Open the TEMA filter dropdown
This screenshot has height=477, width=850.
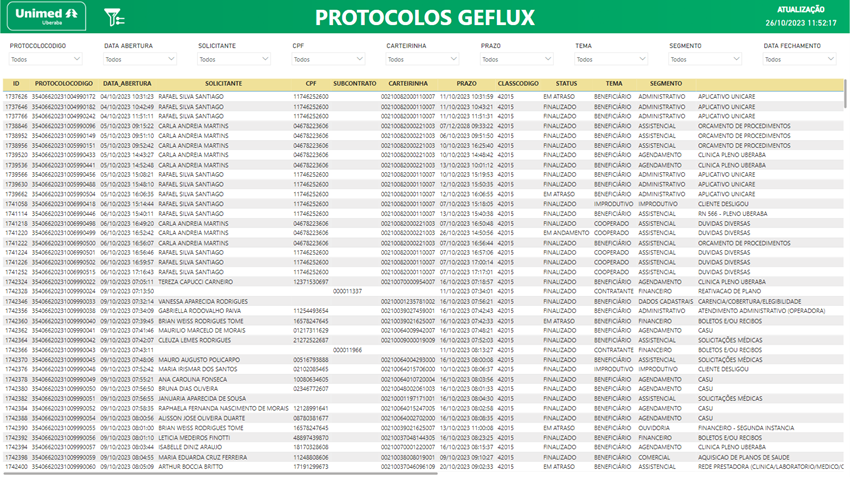[611, 59]
